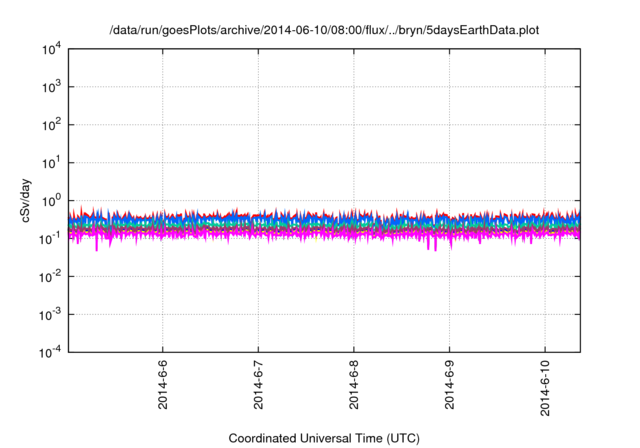Screen dimensions: 640x448
Task: Click the 10^1 y-axis tick label
Action: tap(51, 163)
